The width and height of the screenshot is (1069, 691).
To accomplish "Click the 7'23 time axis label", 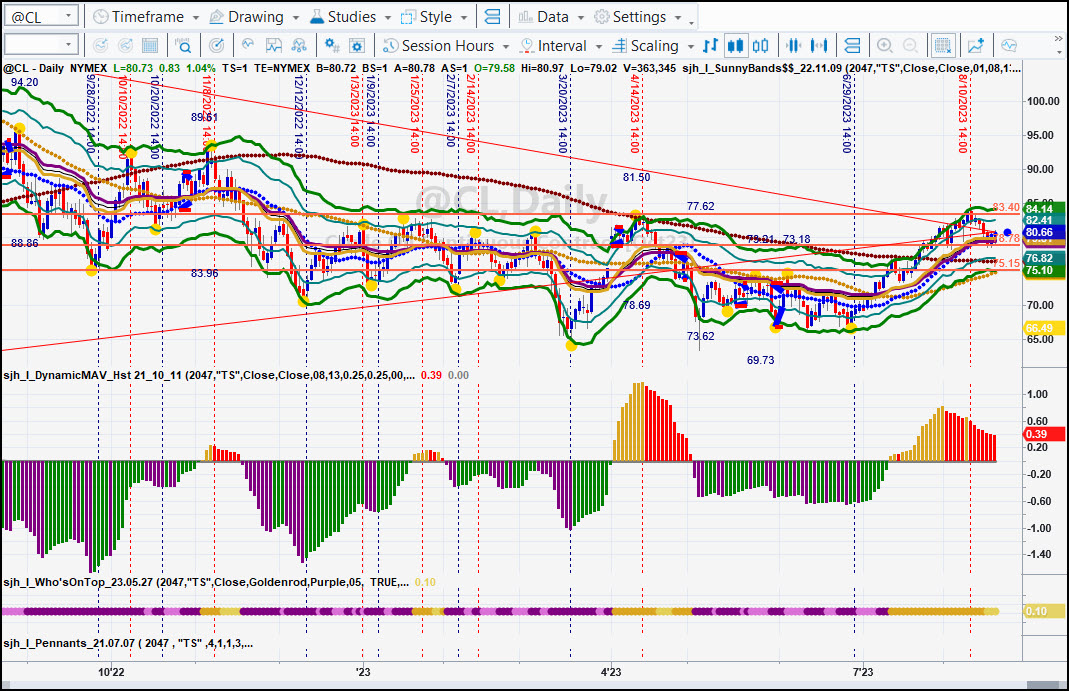I will (x=862, y=672).
